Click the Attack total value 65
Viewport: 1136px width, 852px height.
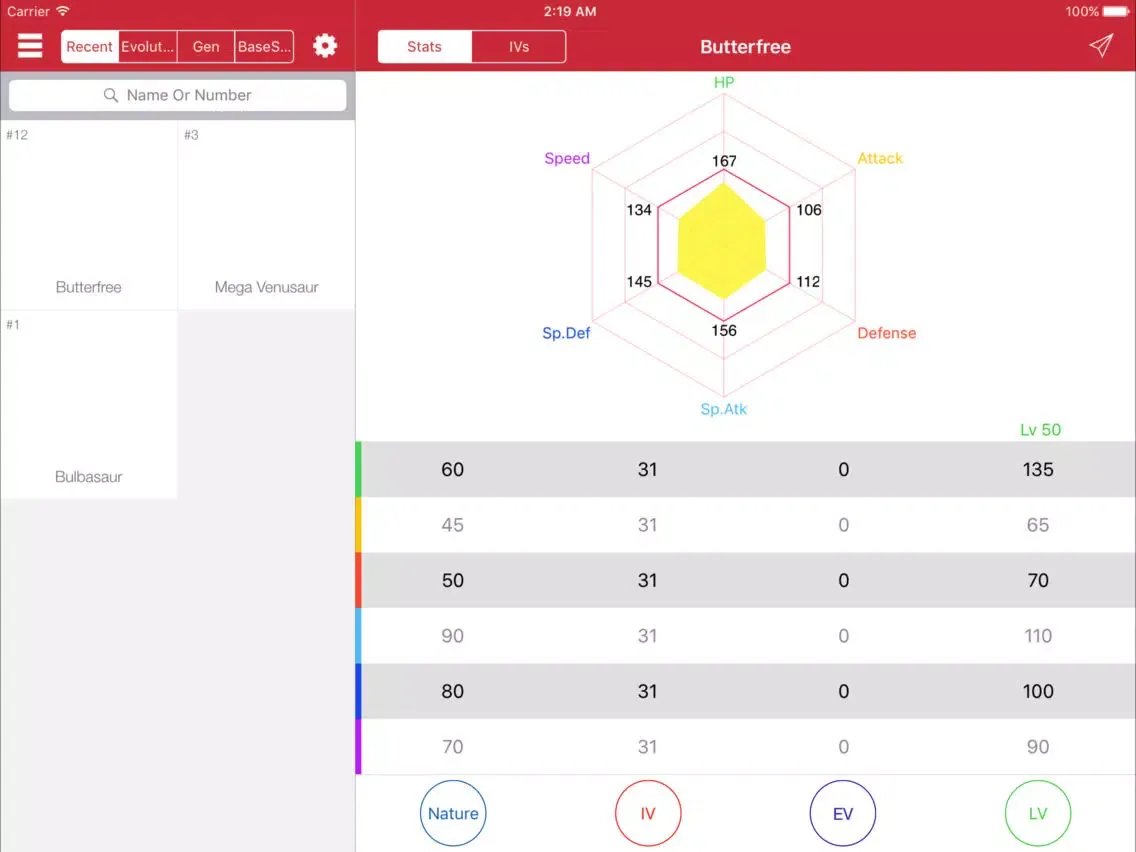(1037, 525)
